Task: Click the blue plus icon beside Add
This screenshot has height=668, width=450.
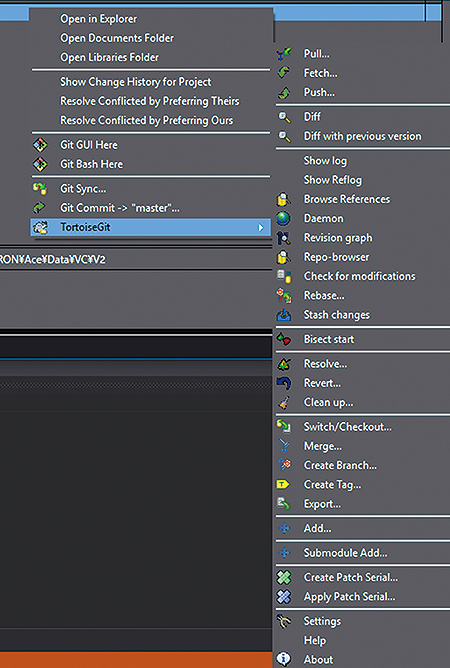Action: click(284, 528)
